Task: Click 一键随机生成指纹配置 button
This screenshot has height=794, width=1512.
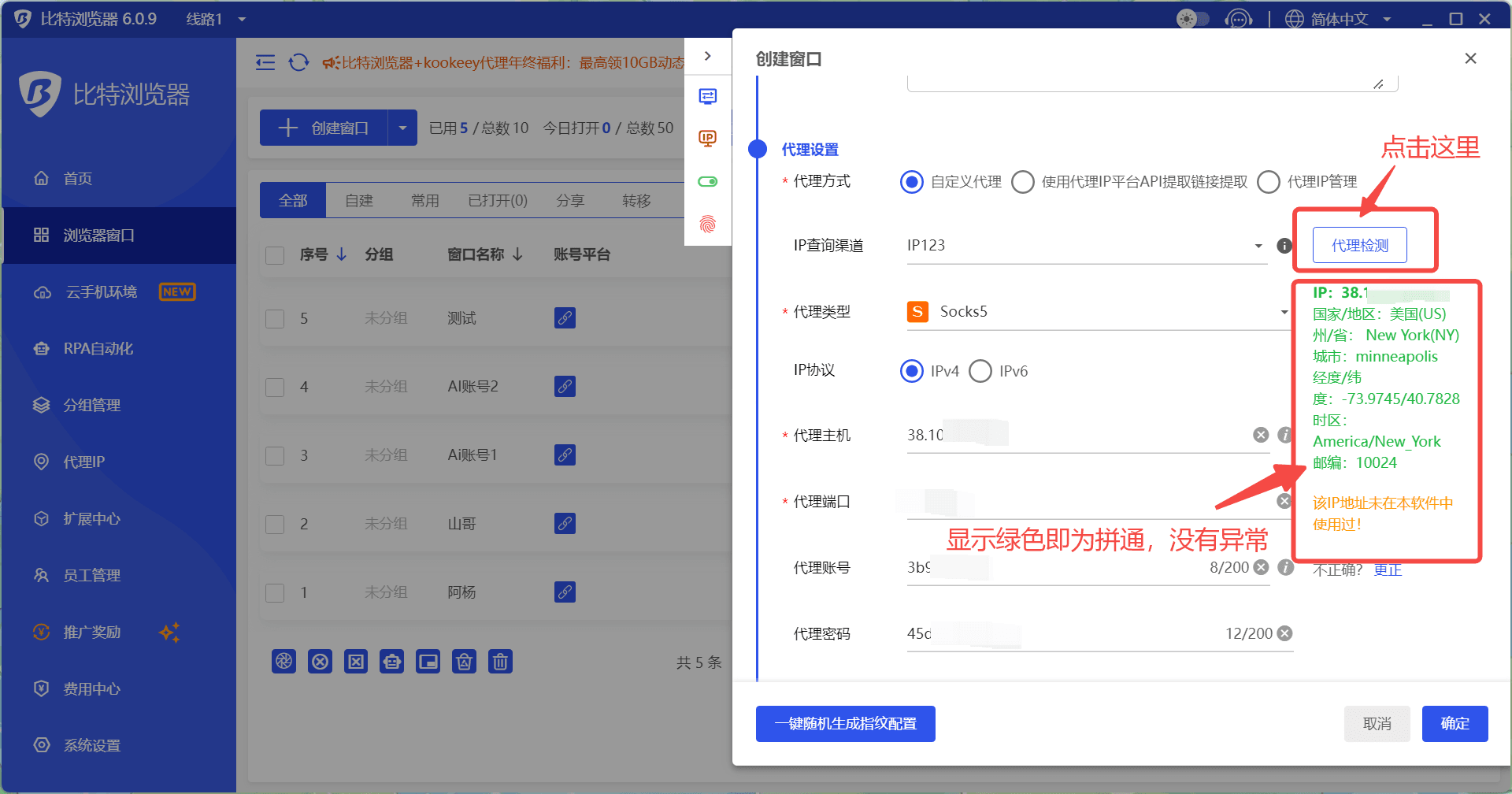Action: (846, 724)
